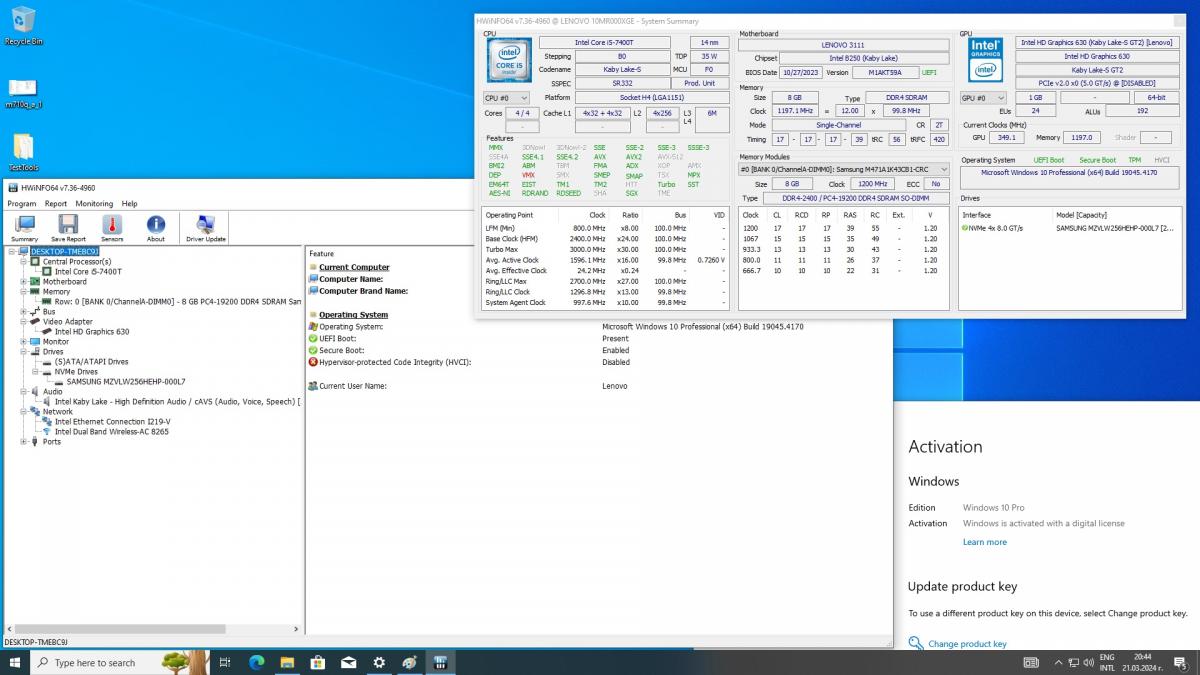Viewport: 1200px width, 675px height.
Task: Open Task View from the taskbar
Action: tap(225, 662)
